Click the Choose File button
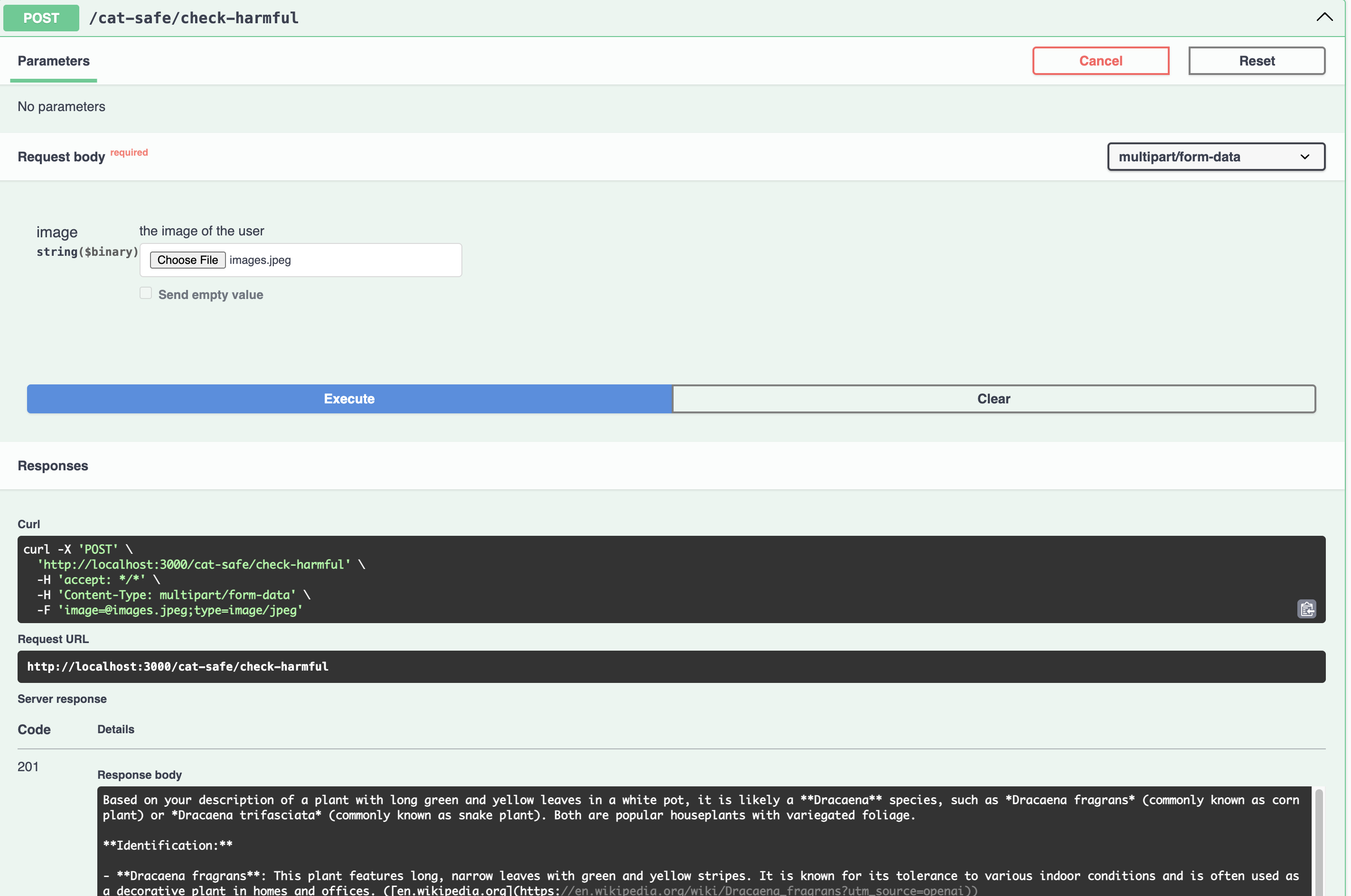Screen dimensions: 1351x896 188,260
